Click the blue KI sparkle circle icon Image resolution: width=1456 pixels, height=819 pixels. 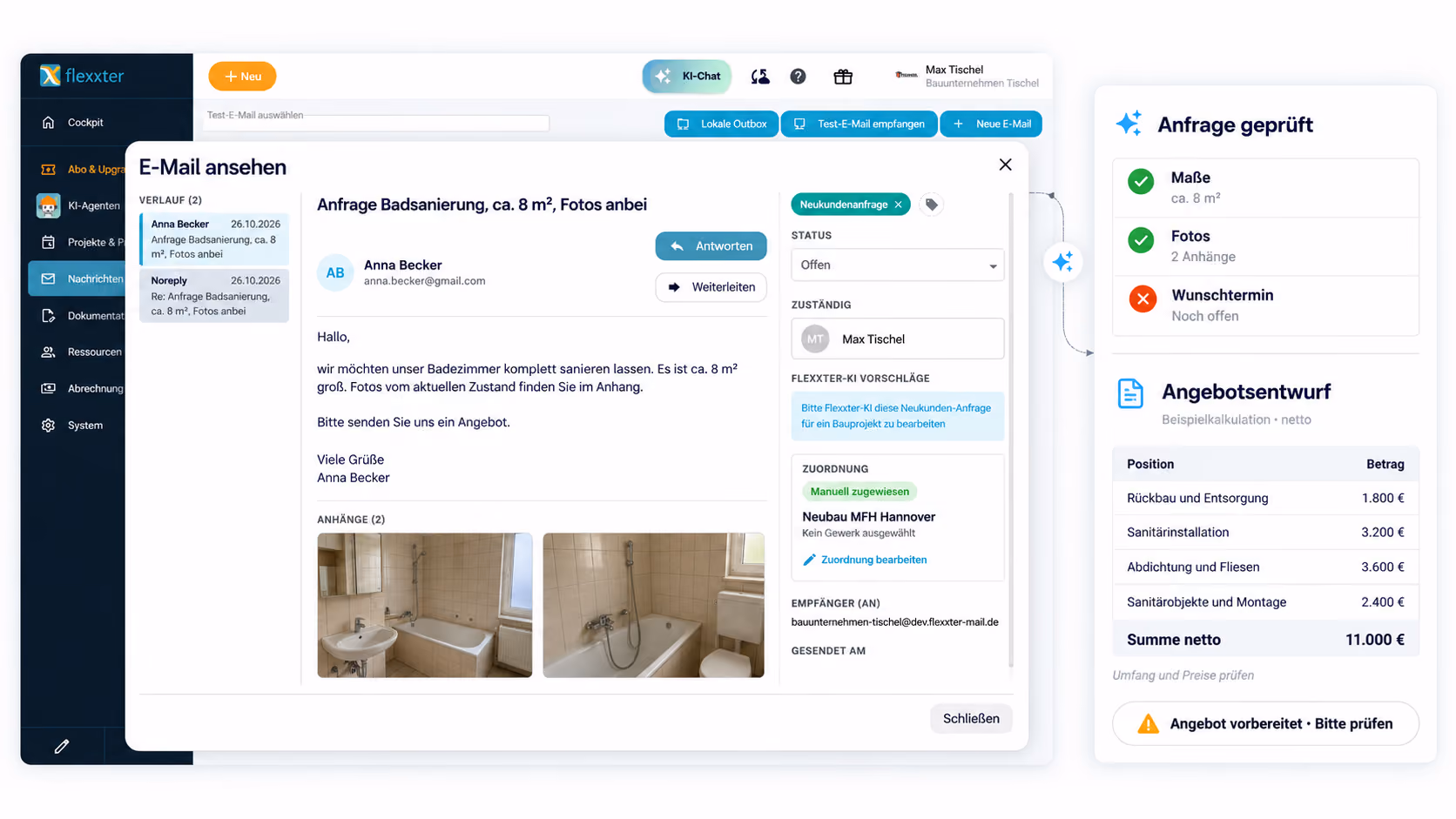click(x=1062, y=262)
